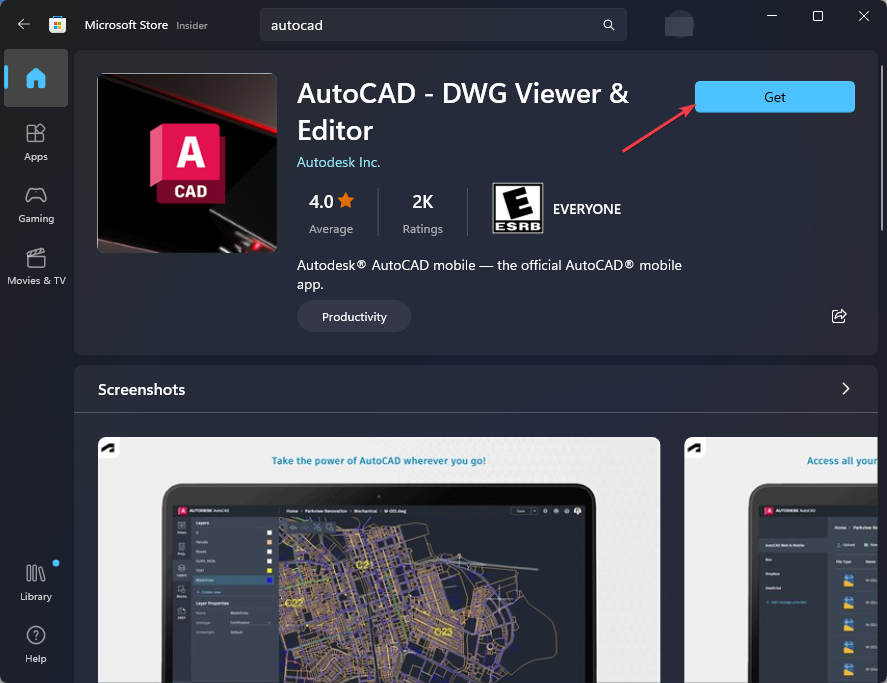Navigate back with the arrow button
The height and width of the screenshot is (683, 887).
(22, 24)
